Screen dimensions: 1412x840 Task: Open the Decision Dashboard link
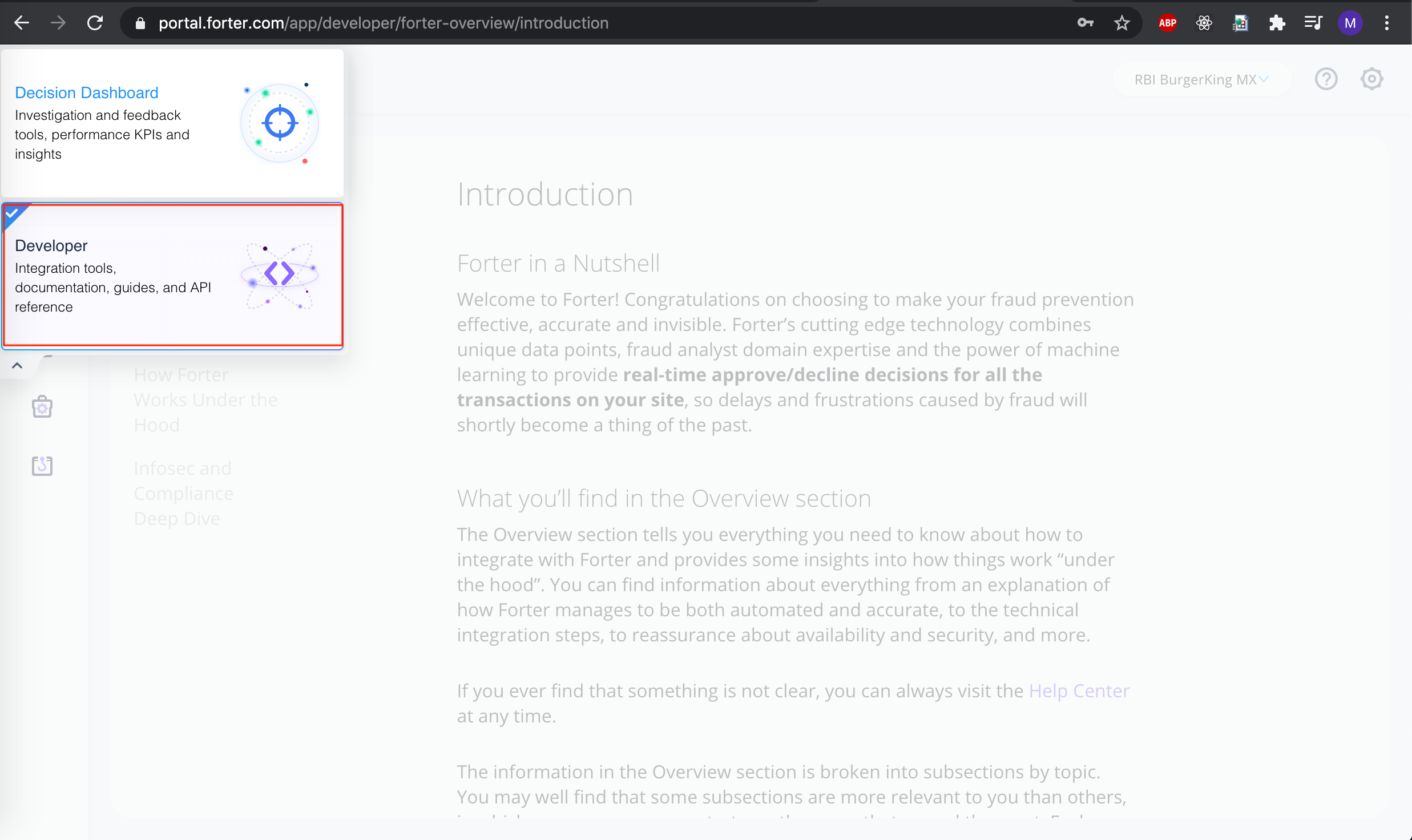coord(86,92)
